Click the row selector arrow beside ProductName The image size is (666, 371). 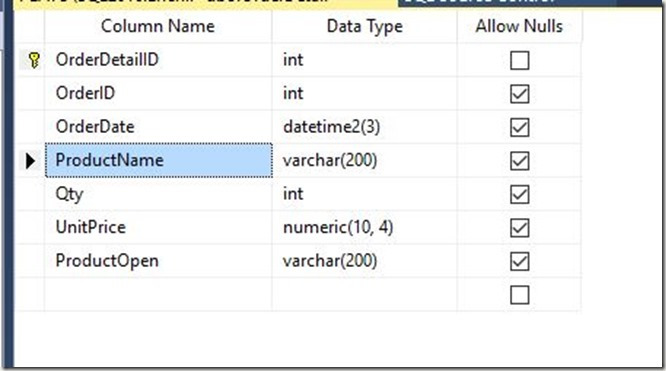coord(30,161)
